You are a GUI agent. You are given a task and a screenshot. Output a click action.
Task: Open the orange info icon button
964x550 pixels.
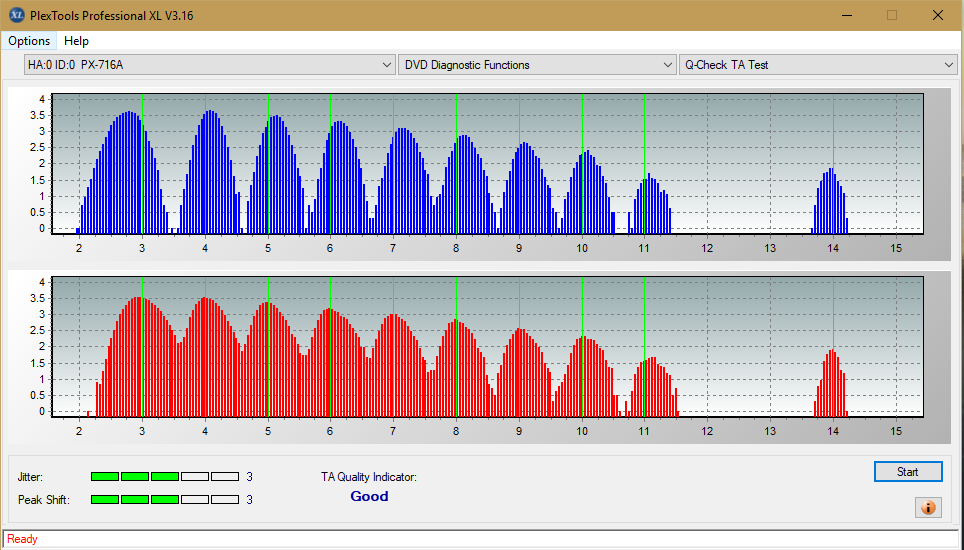point(928,508)
